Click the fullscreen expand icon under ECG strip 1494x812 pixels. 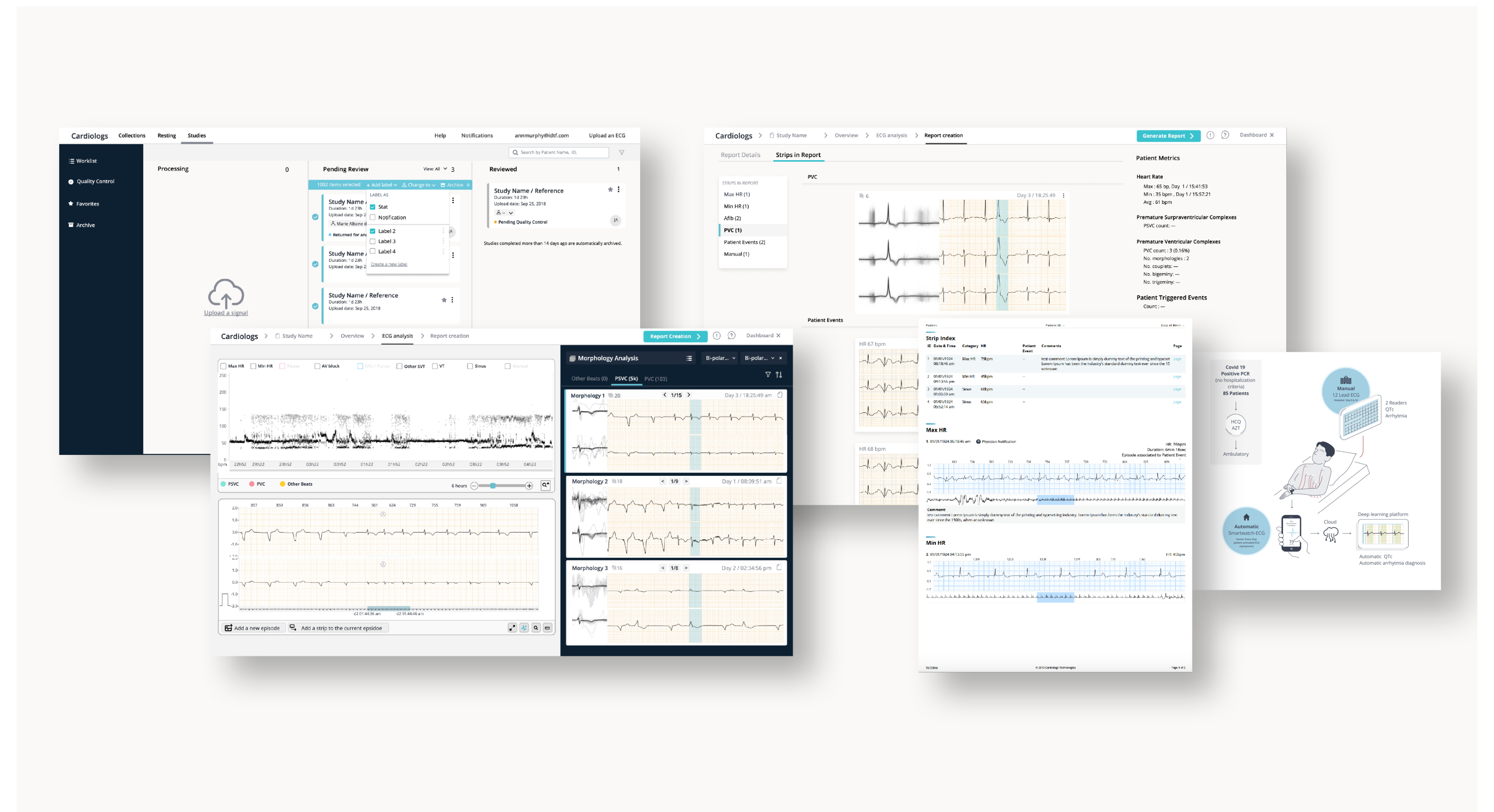(x=512, y=628)
